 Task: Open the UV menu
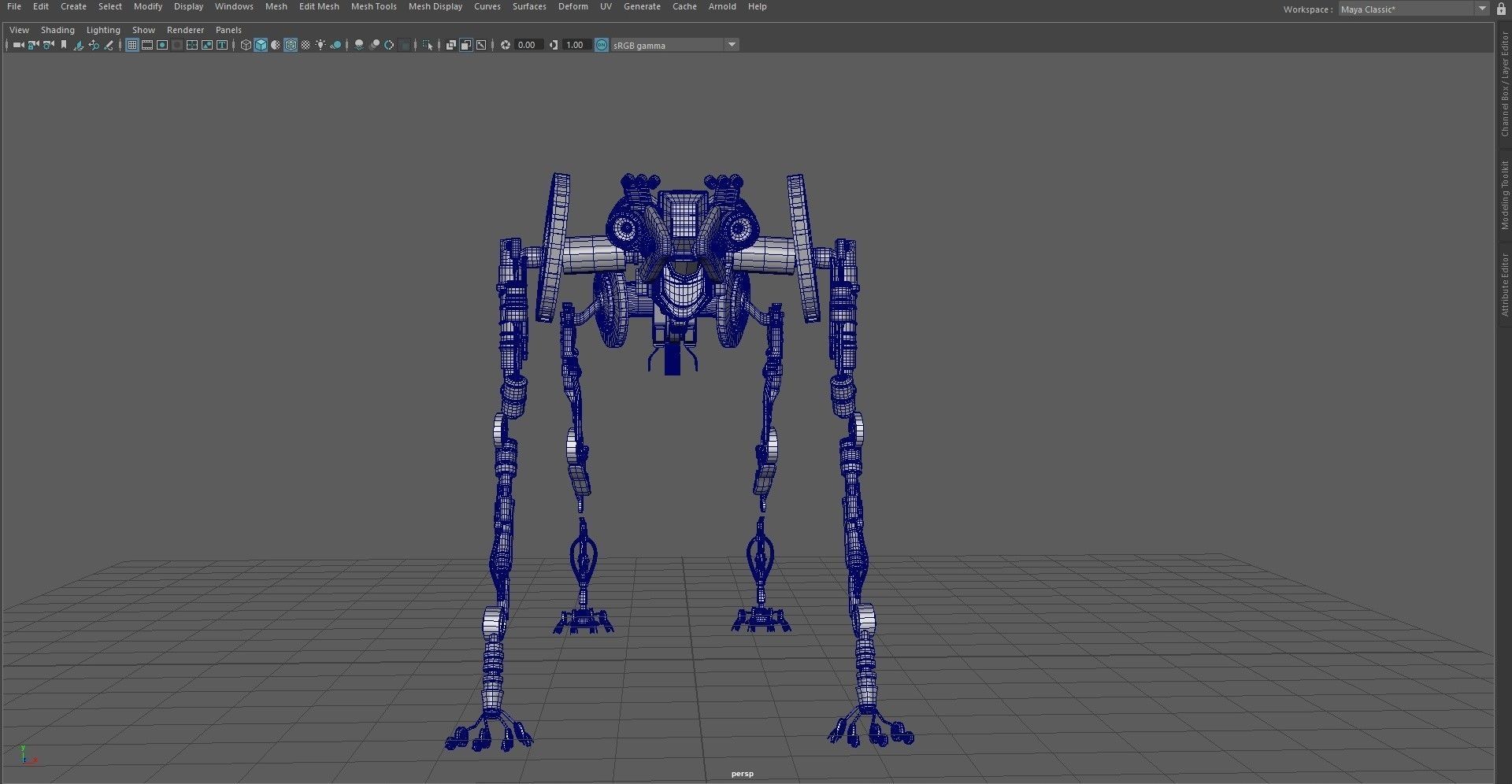606,6
